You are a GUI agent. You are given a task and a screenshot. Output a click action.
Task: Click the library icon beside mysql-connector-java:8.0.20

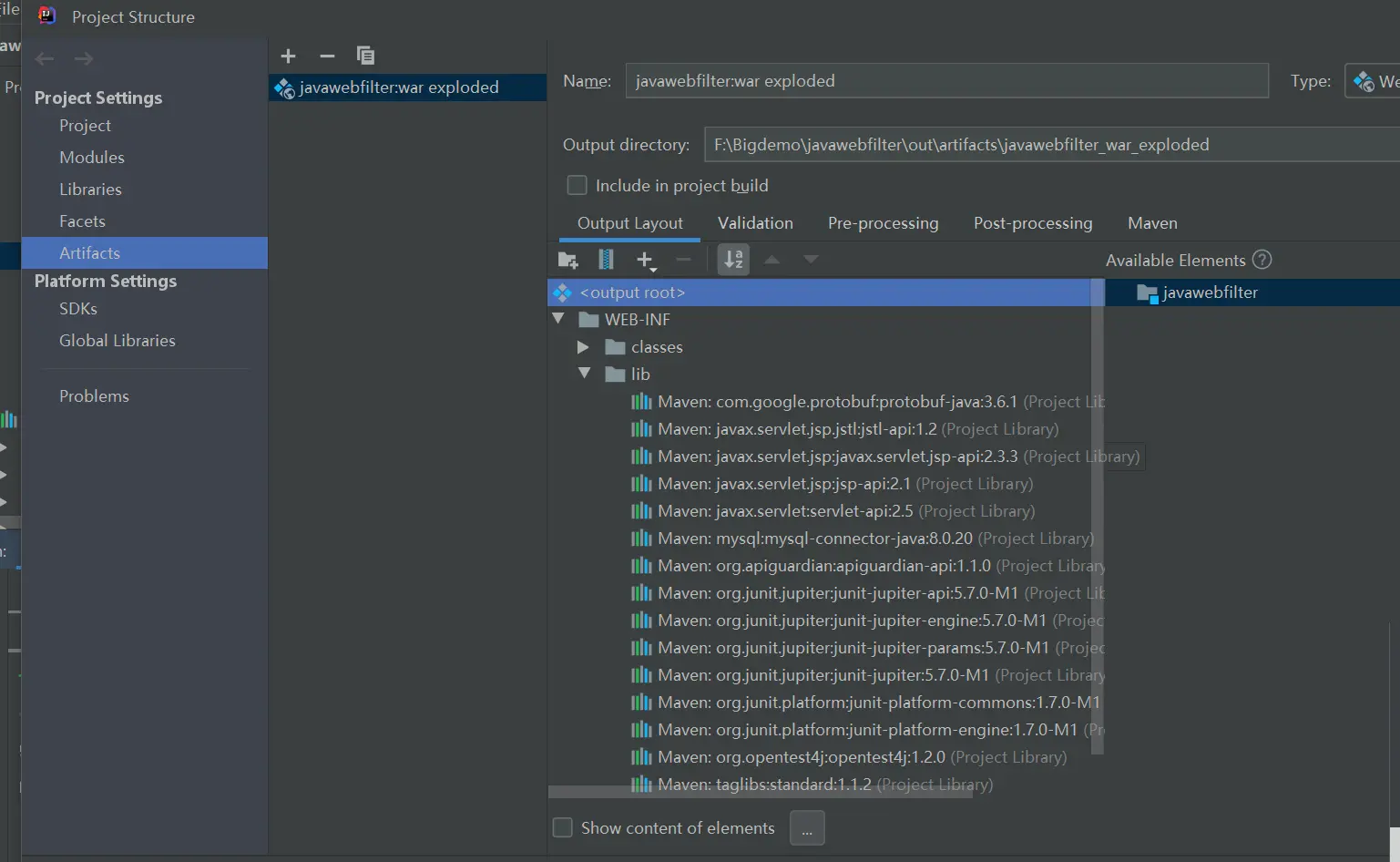click(x=641, y=539)
